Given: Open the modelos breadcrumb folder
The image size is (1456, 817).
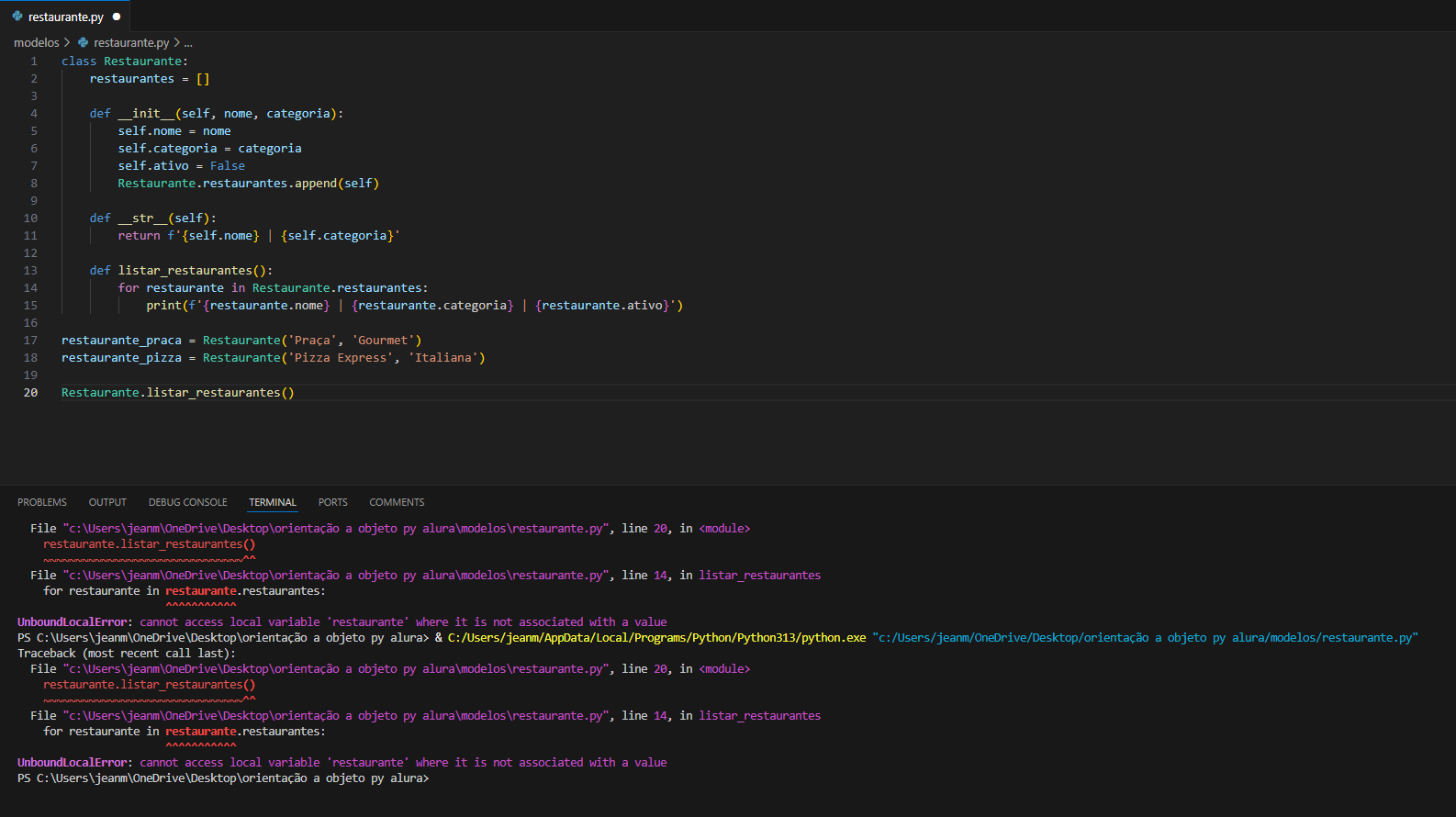Looking at the screenshot, I should pyautogui.click(x=37, y=43).
